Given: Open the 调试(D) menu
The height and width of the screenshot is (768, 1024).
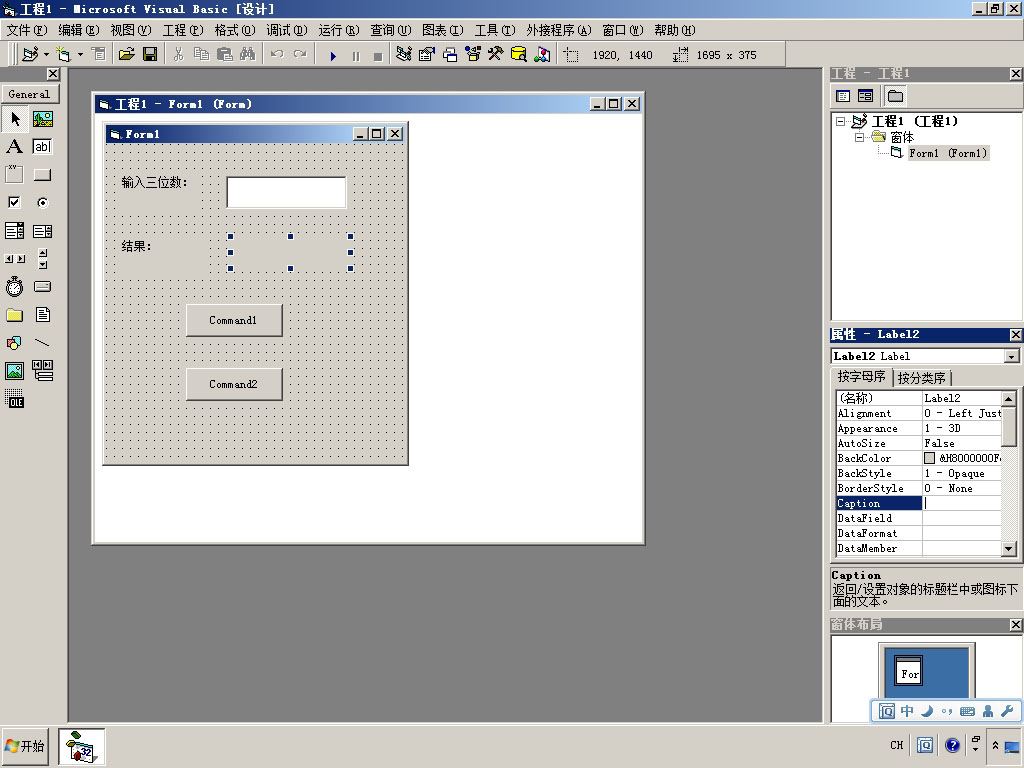Looking at the screenshot, I should (287, 30).
